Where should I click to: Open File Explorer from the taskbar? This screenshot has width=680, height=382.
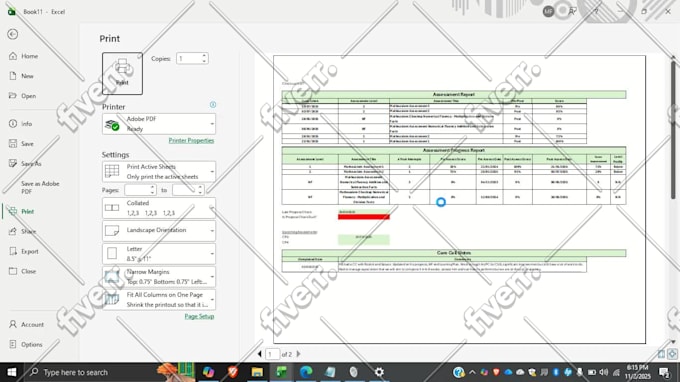coord(257,372)
